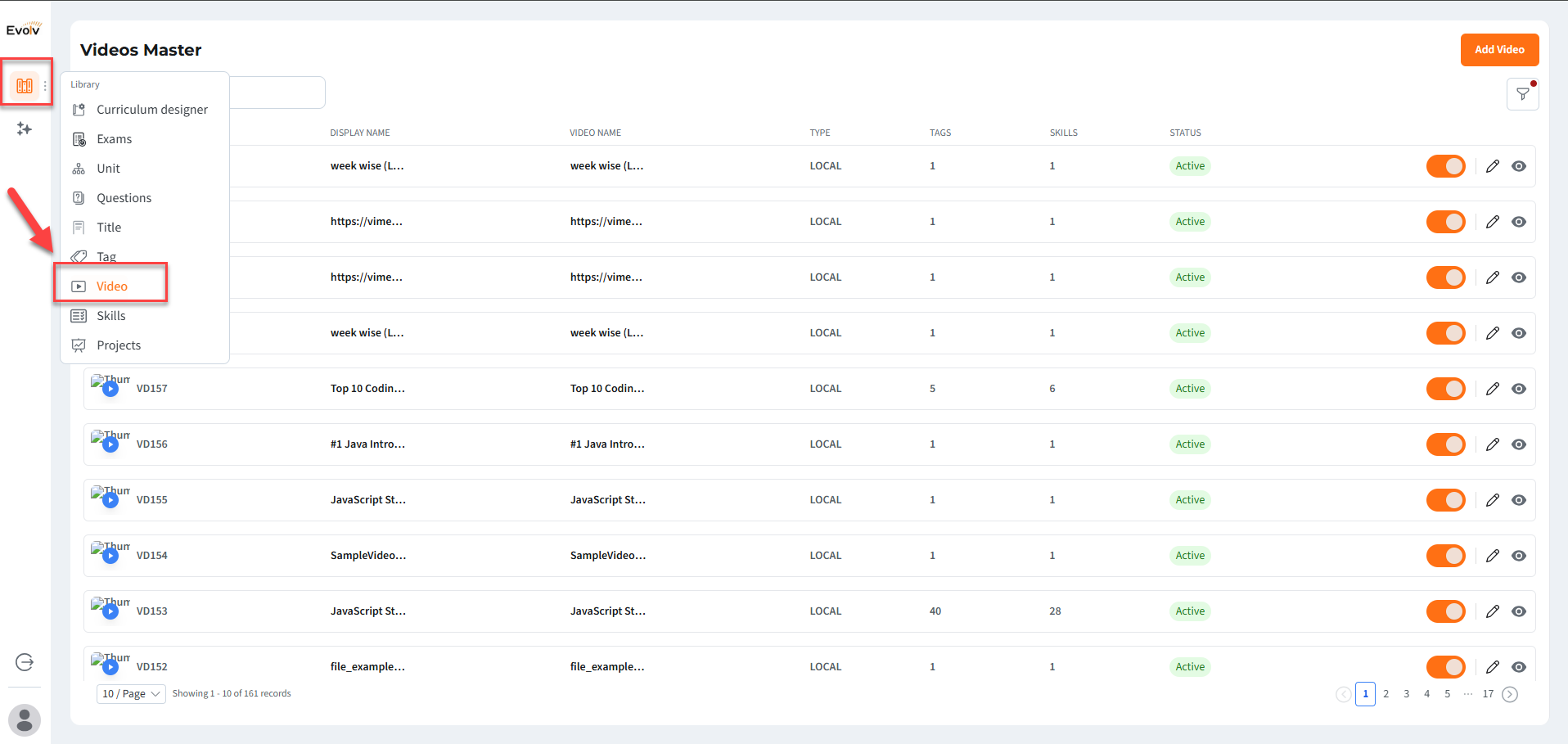
Task: Go to page 4
Action: (1426, 694)
